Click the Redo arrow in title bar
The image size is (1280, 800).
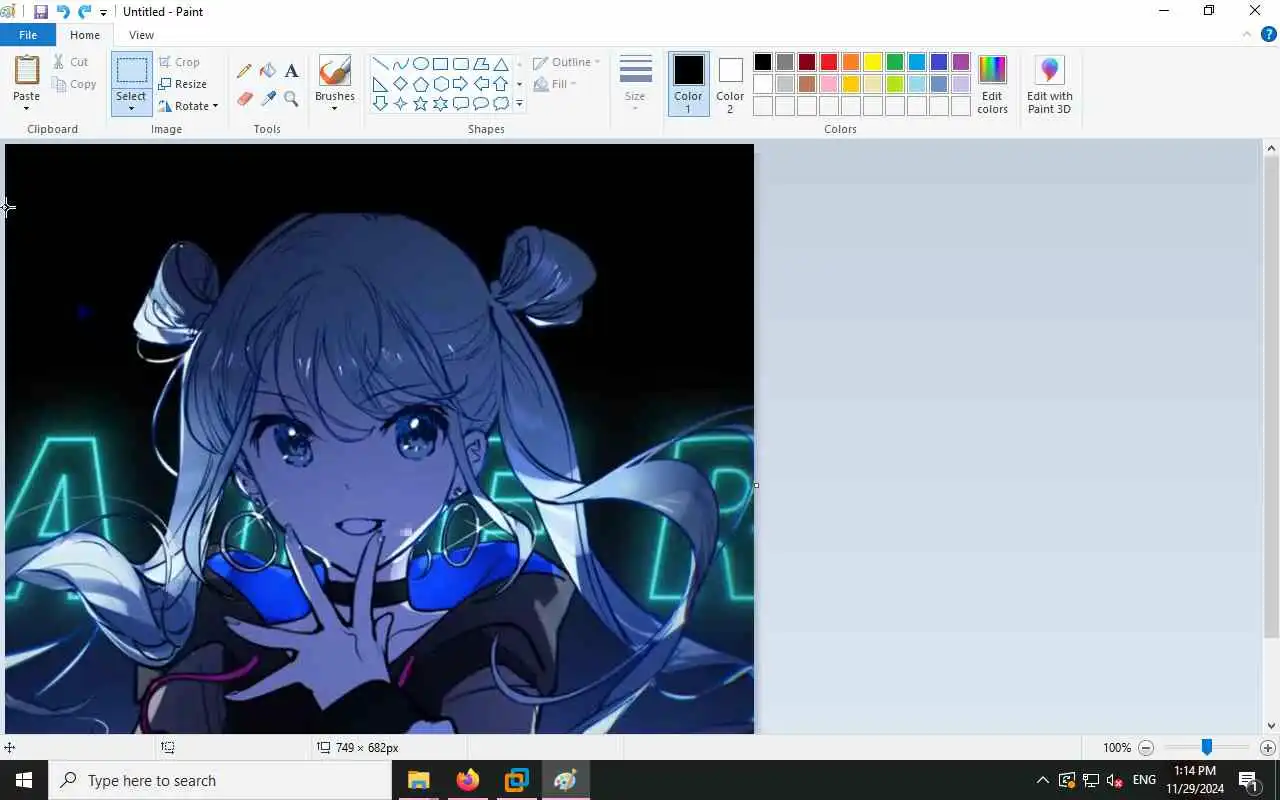pos(84,12)
